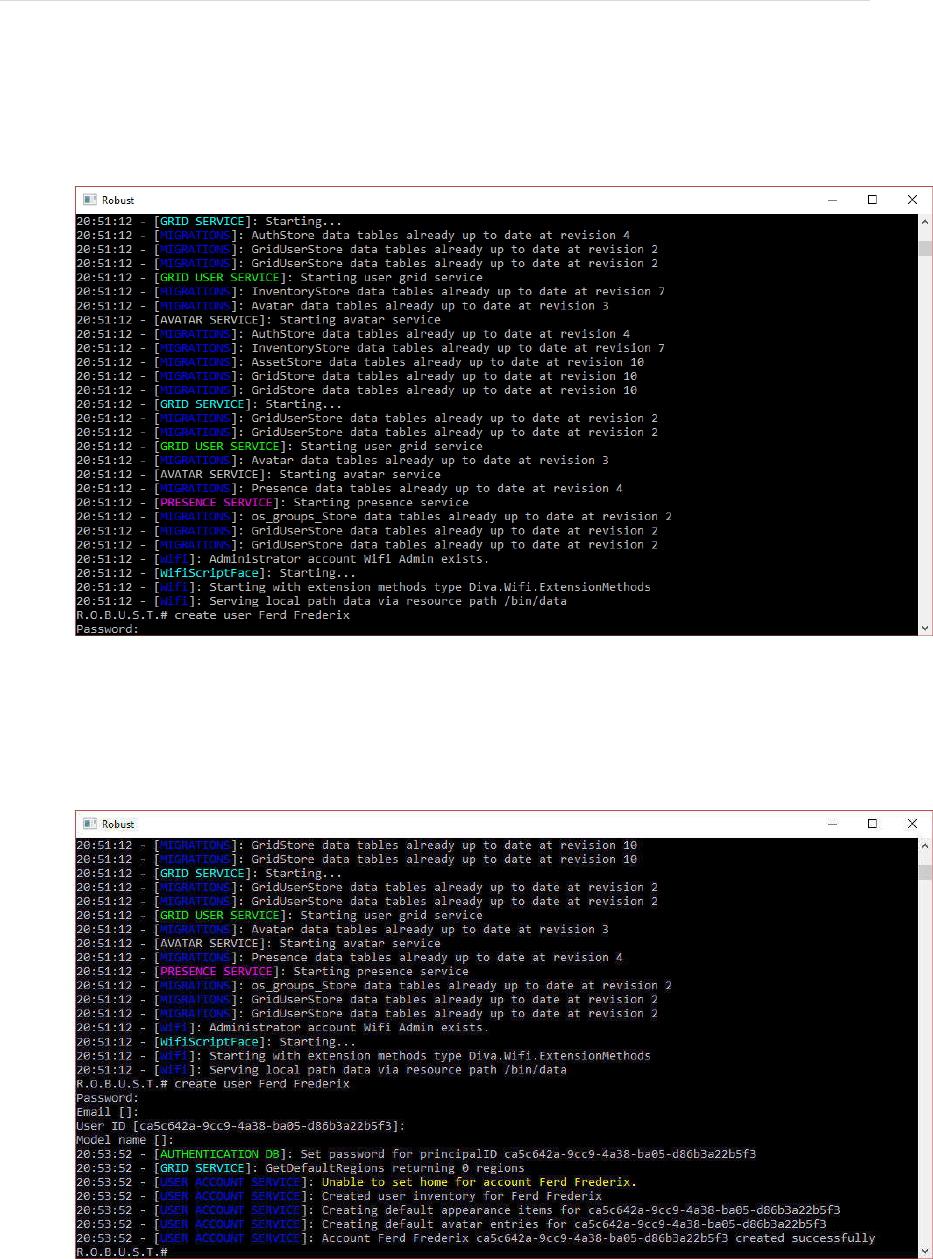Screen dimensions: 933x1259
Task: Click 'Starting presence service' line in upper window
Action: [x=272, y=502]
